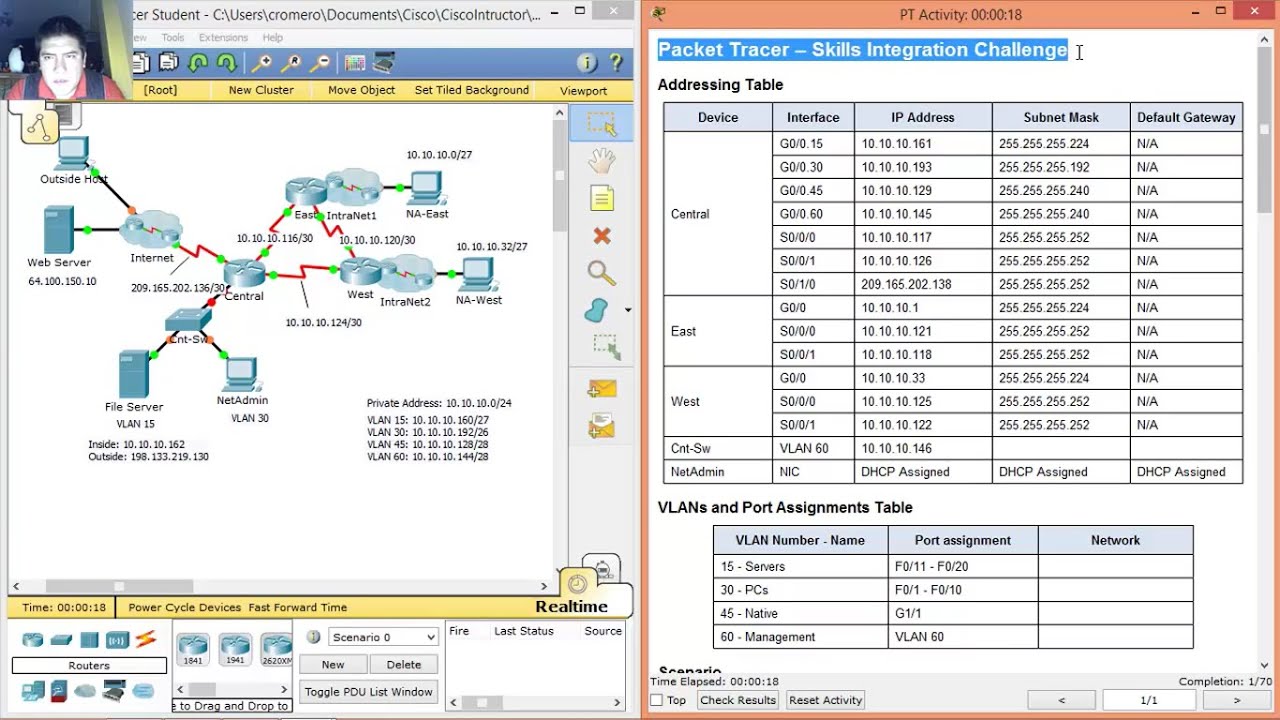Activate the Move Layout hand tool

[601, 160]
